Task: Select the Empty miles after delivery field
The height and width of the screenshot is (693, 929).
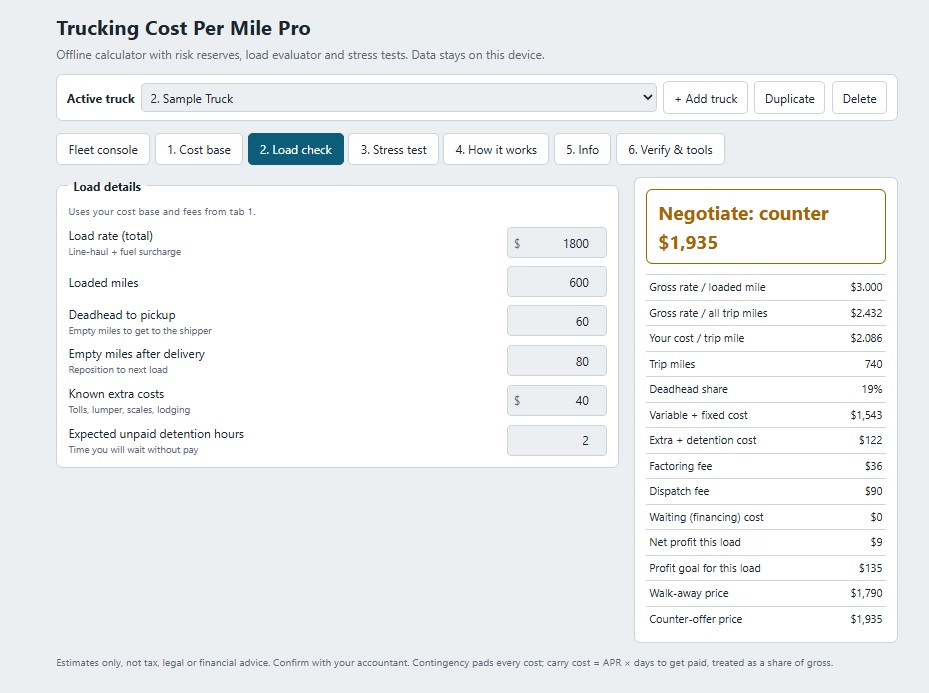Action: point(556,361)
